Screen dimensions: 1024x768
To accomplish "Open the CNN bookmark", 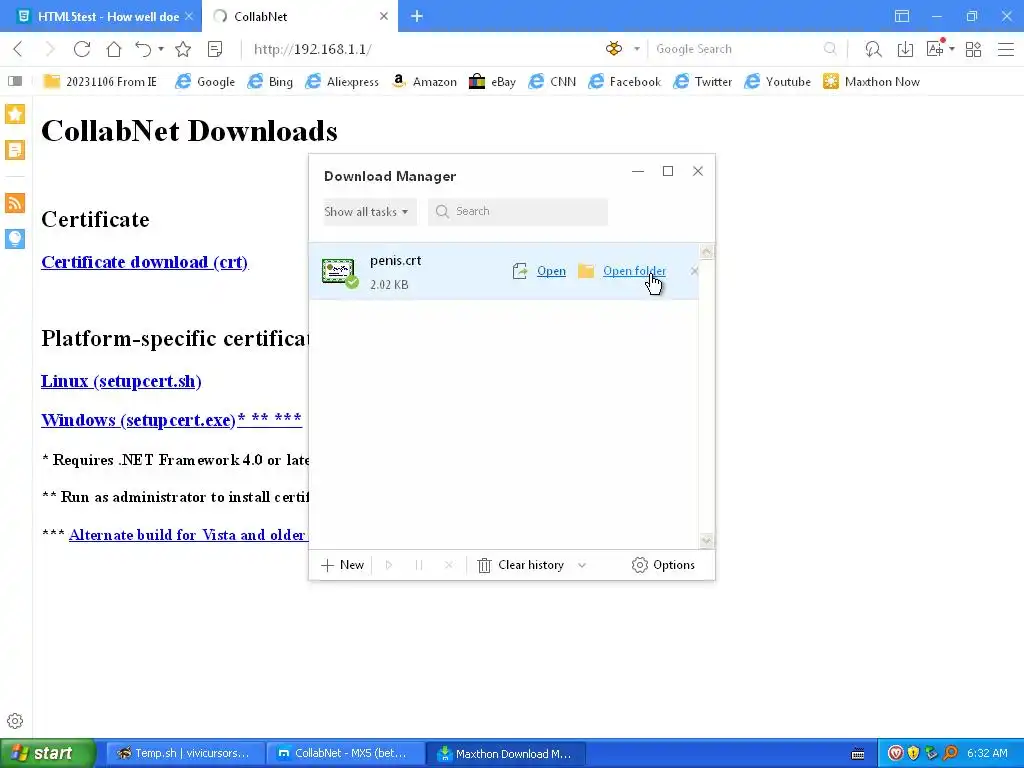I will 552,81.
